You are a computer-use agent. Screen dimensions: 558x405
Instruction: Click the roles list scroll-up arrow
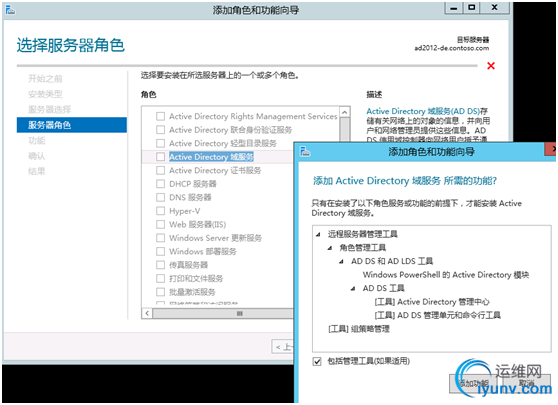point(344,112)
